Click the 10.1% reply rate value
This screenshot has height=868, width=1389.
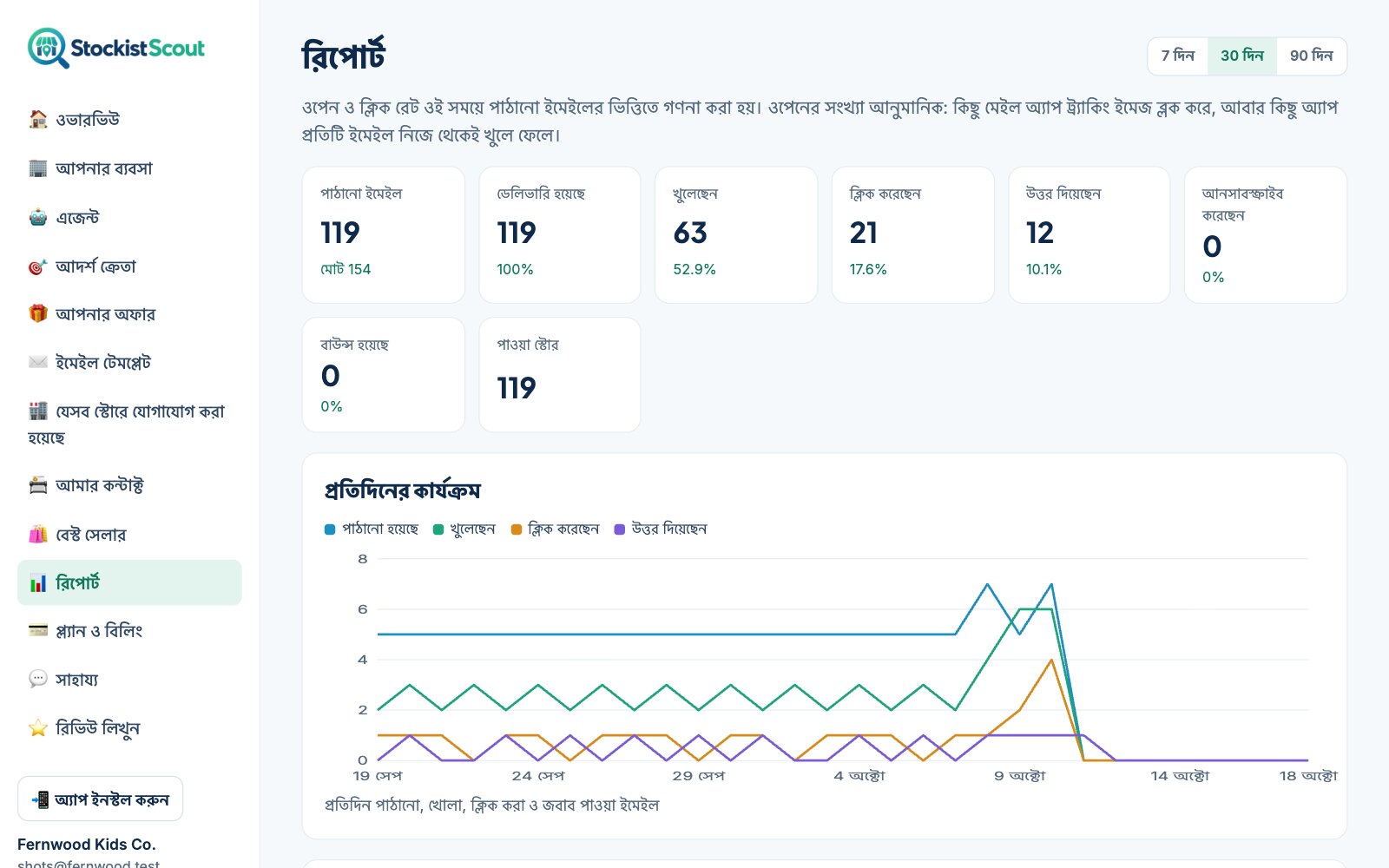1043,269
